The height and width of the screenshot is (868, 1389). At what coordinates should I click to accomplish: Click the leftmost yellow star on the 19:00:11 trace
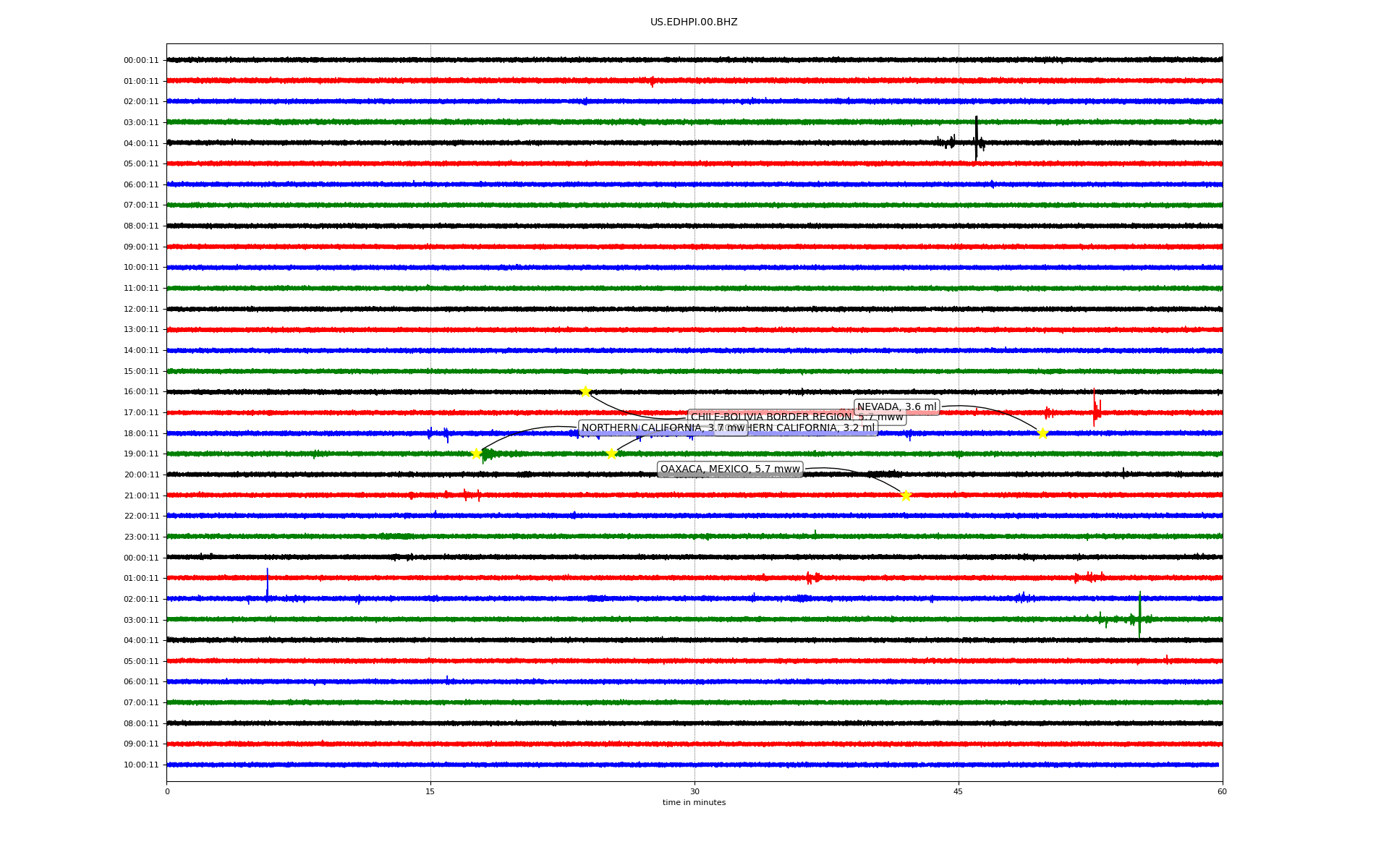pos(477,454)
